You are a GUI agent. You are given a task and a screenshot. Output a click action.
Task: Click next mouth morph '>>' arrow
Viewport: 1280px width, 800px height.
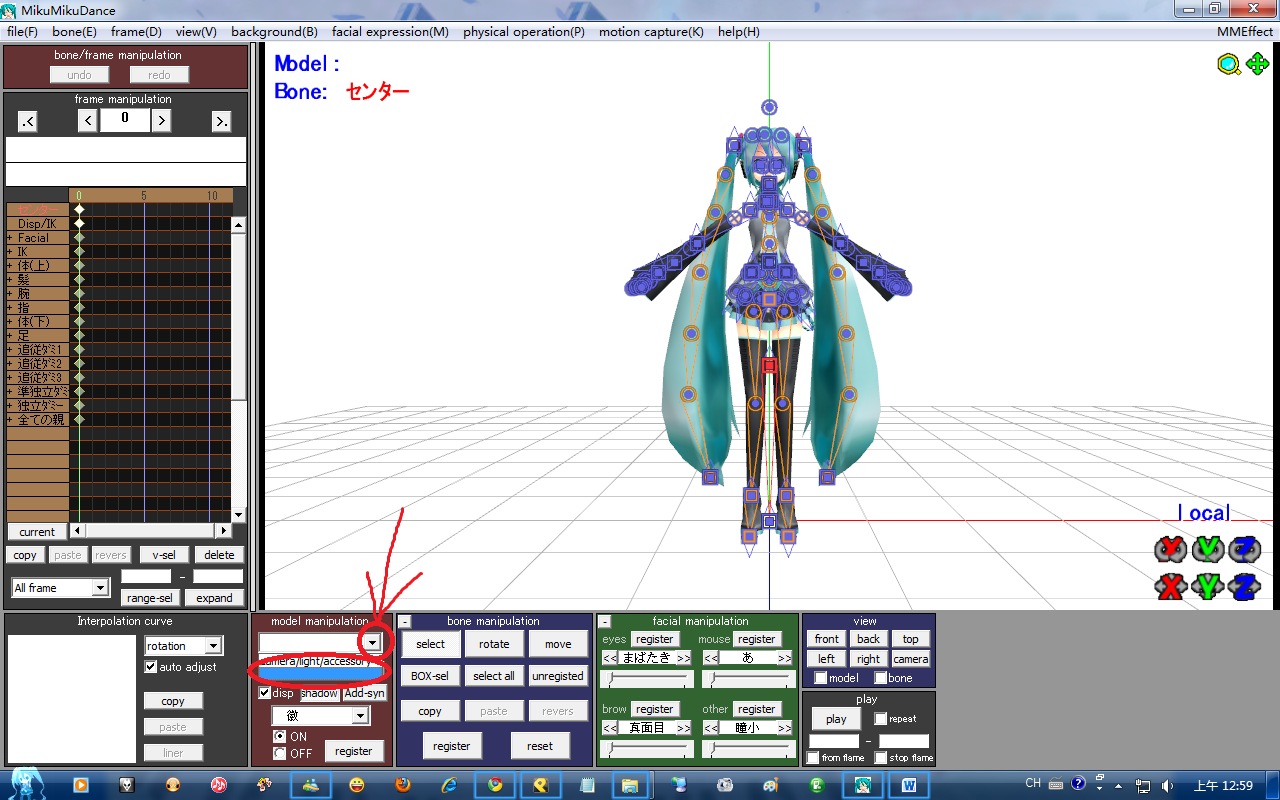point(784,658)
